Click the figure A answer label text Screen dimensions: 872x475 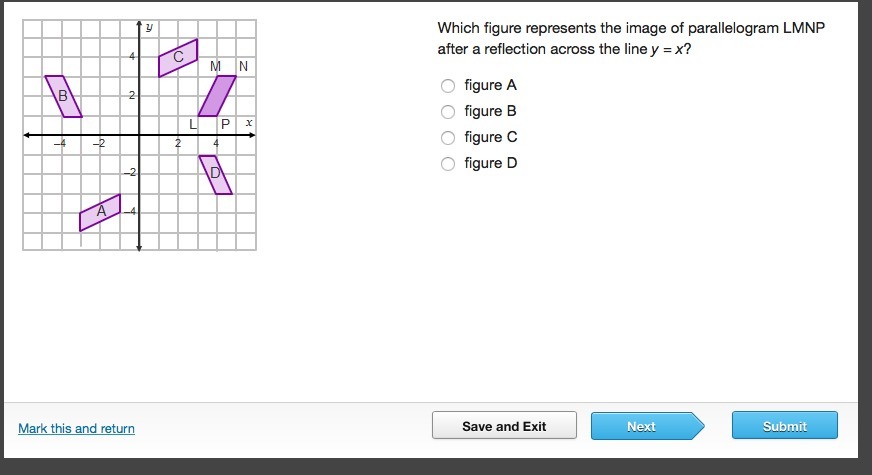click(490, 86)
